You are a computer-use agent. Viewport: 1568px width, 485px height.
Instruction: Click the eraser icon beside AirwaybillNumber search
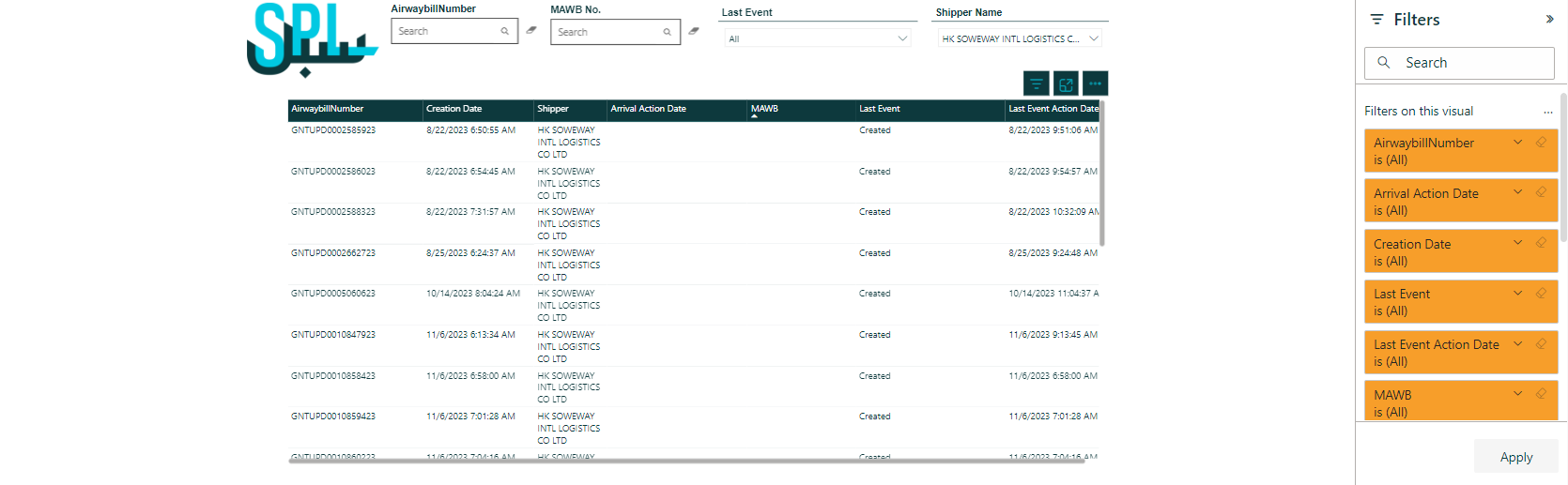[x=531, y=31]
